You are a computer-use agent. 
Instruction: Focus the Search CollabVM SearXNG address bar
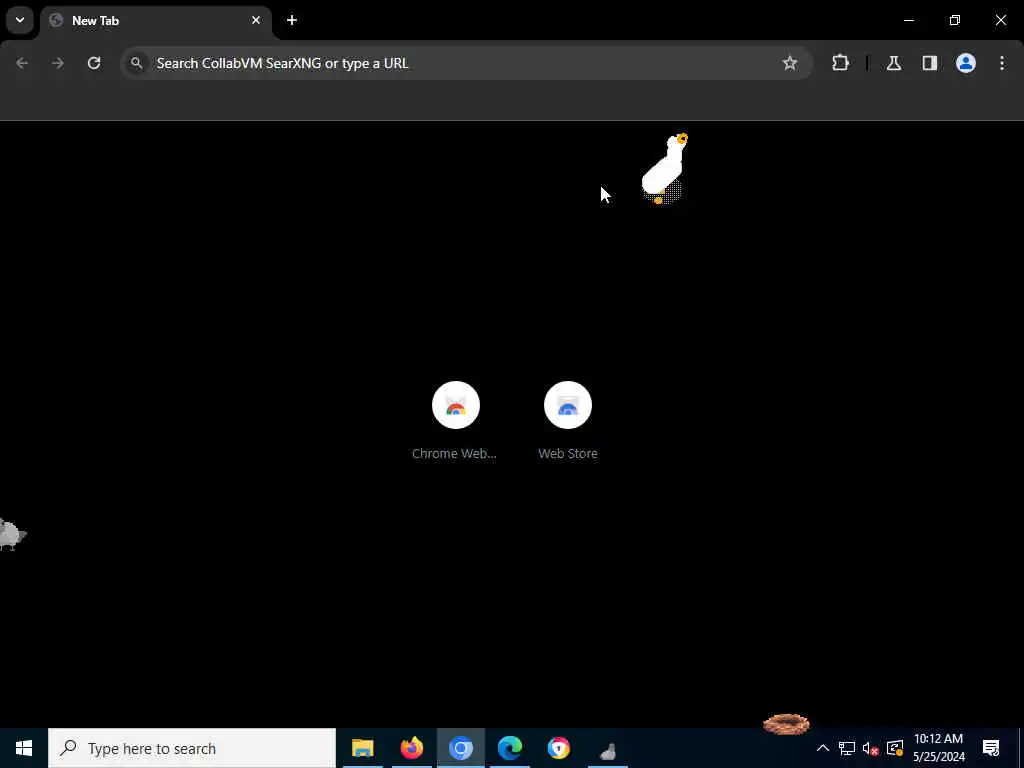(x=466, y=63)
